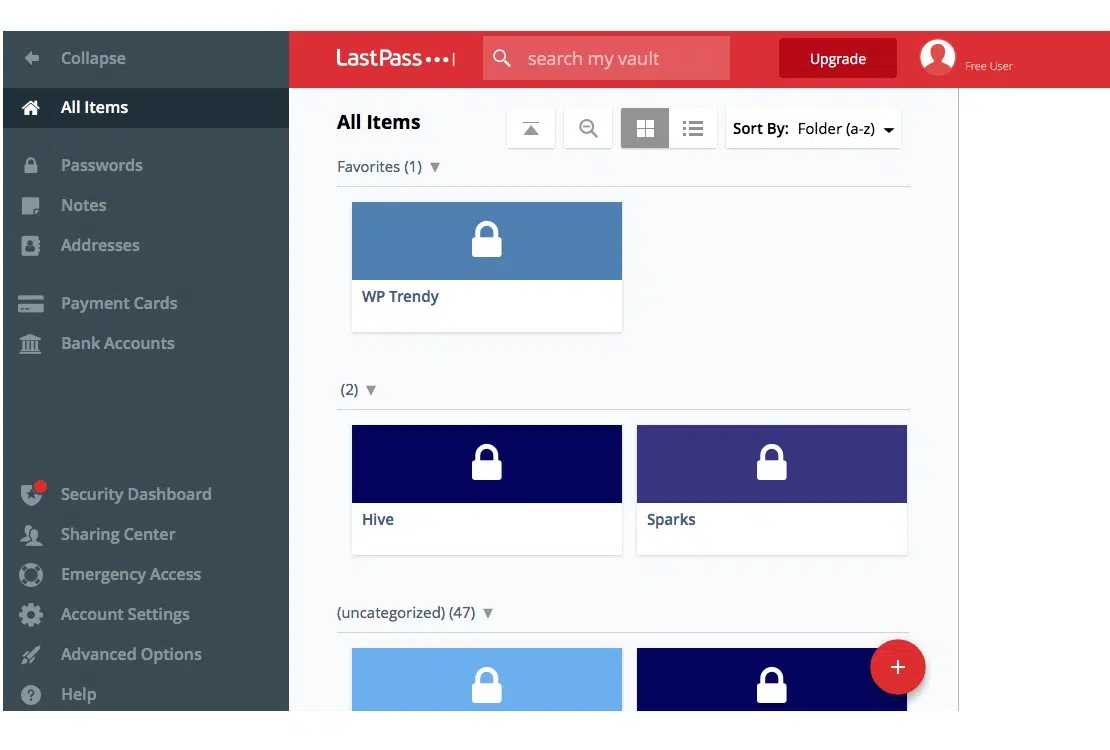Image resolution: width=1110 pixels, height=750 pixels.
Task: Open the Sort By Folder dropdown
Action: coord(813,129)
